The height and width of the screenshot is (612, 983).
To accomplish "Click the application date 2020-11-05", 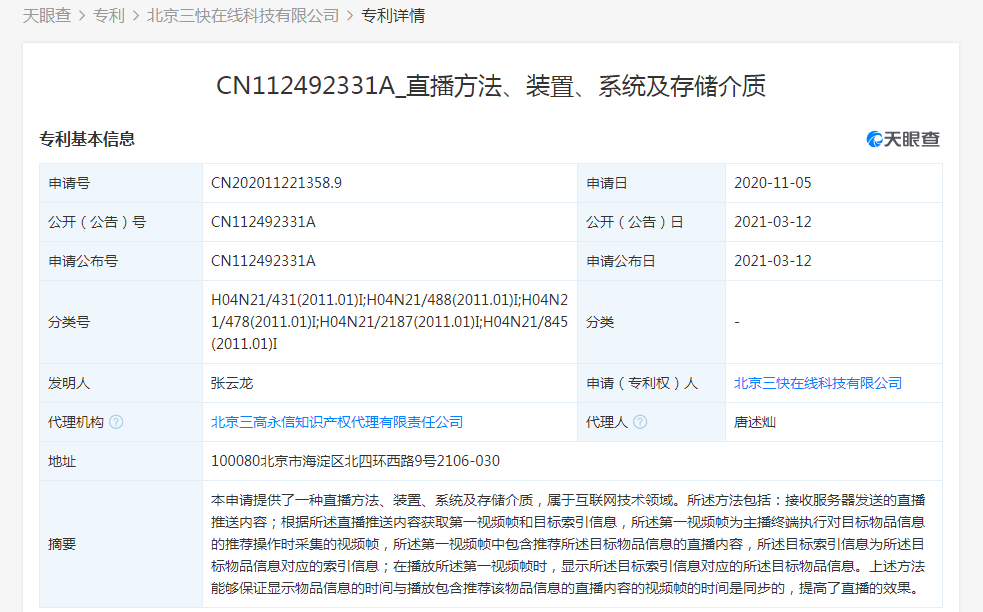I will (x=773, y=183).
